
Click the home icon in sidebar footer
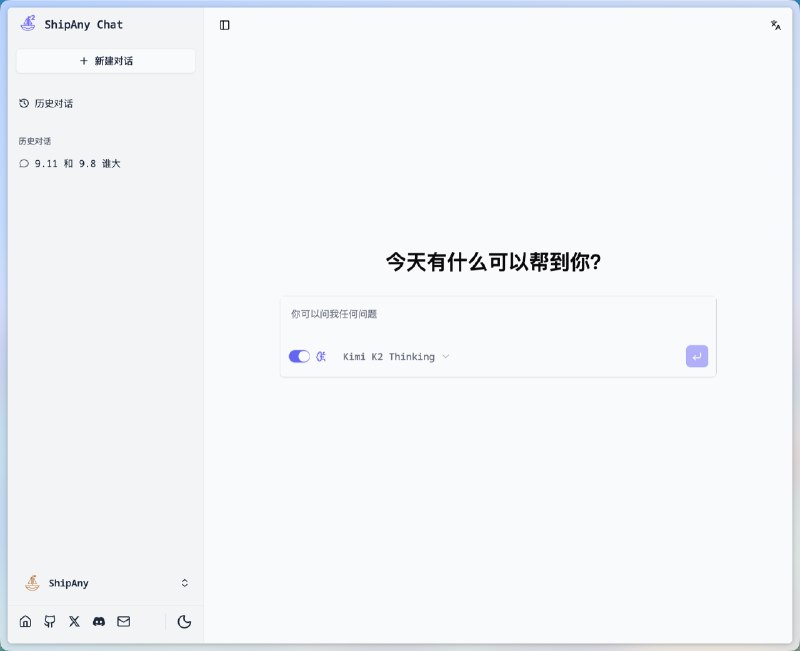25,621
